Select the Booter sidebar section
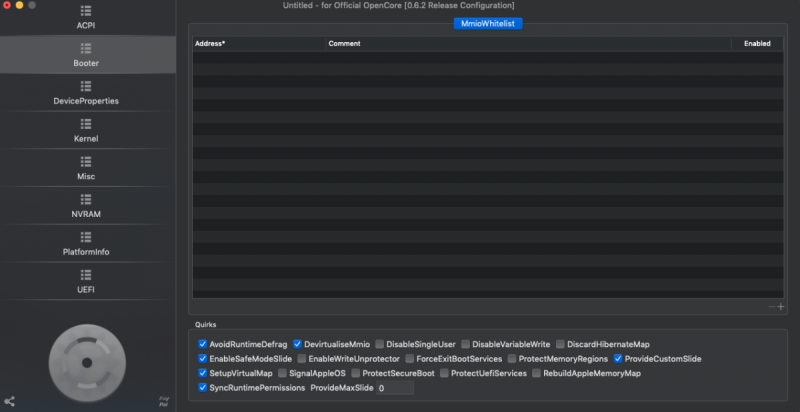 click(x=86, y=55)
